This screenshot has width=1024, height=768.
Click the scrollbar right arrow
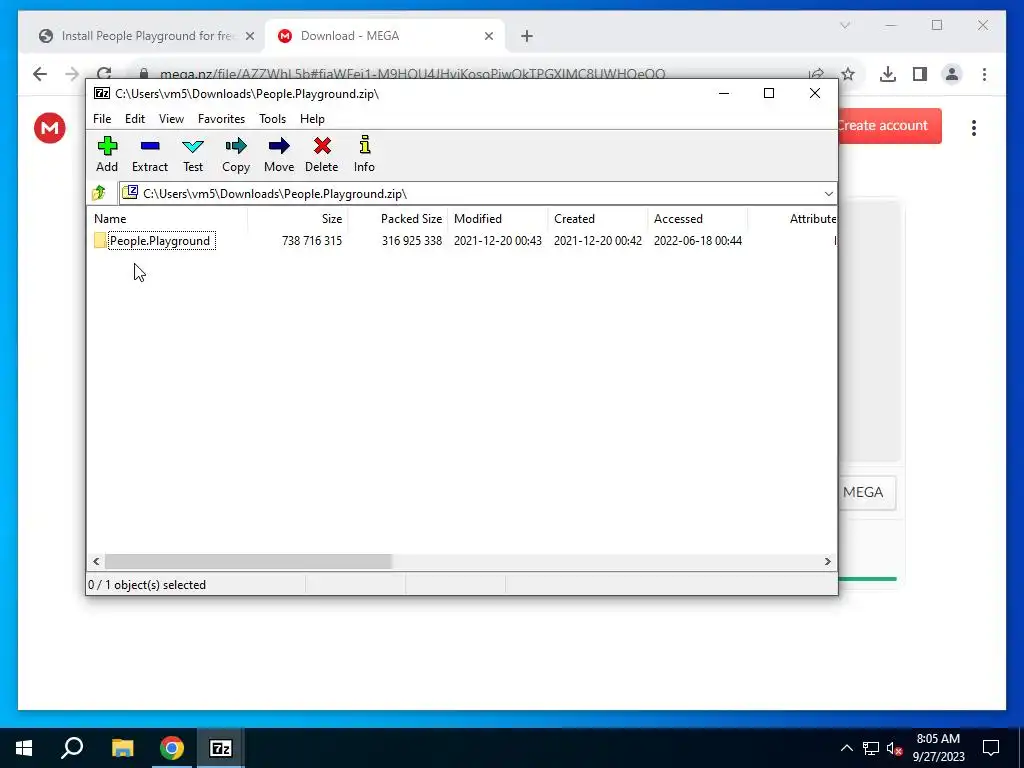tap(827, 562)
